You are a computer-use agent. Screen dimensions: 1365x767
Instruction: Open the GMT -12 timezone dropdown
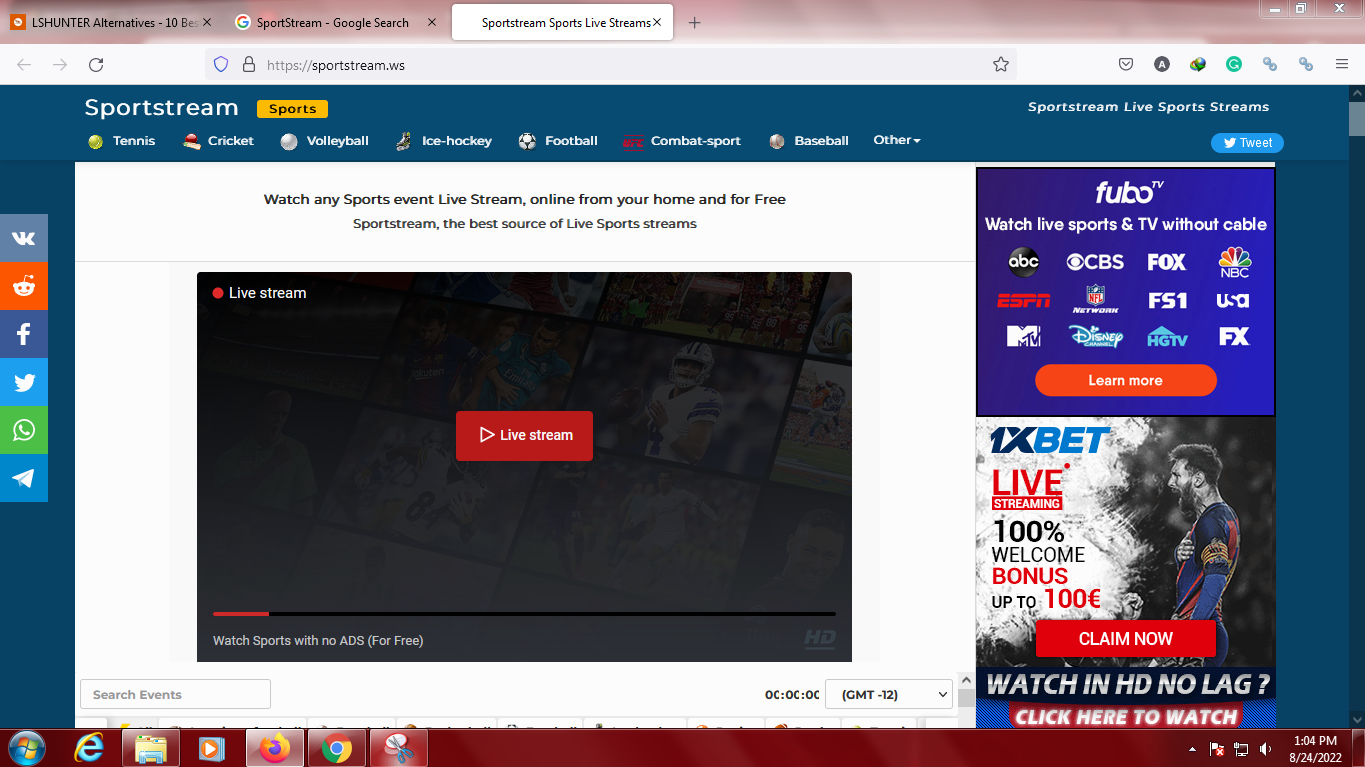click(889, 694)
